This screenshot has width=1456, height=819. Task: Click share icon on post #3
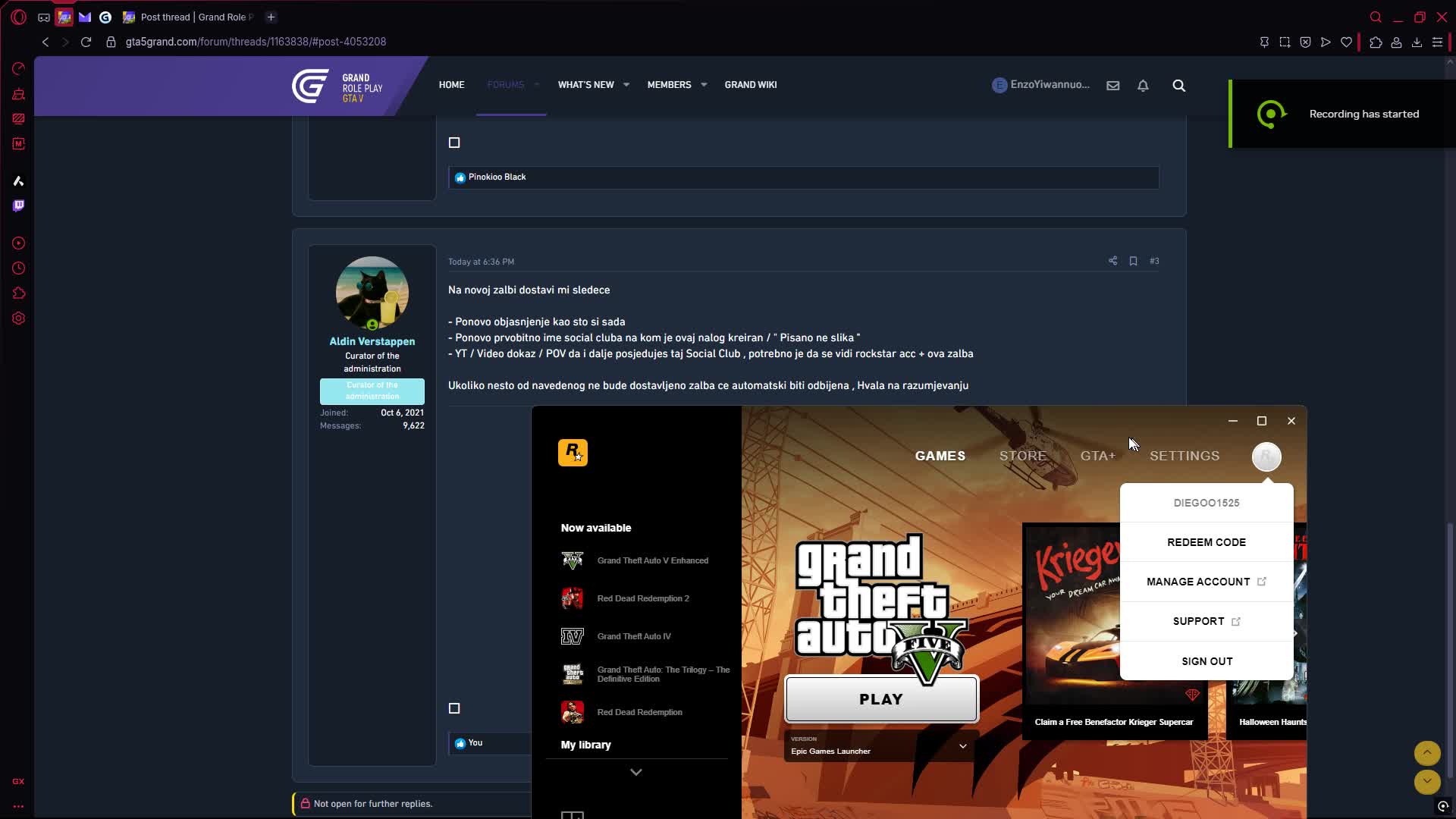(1112, 261)
